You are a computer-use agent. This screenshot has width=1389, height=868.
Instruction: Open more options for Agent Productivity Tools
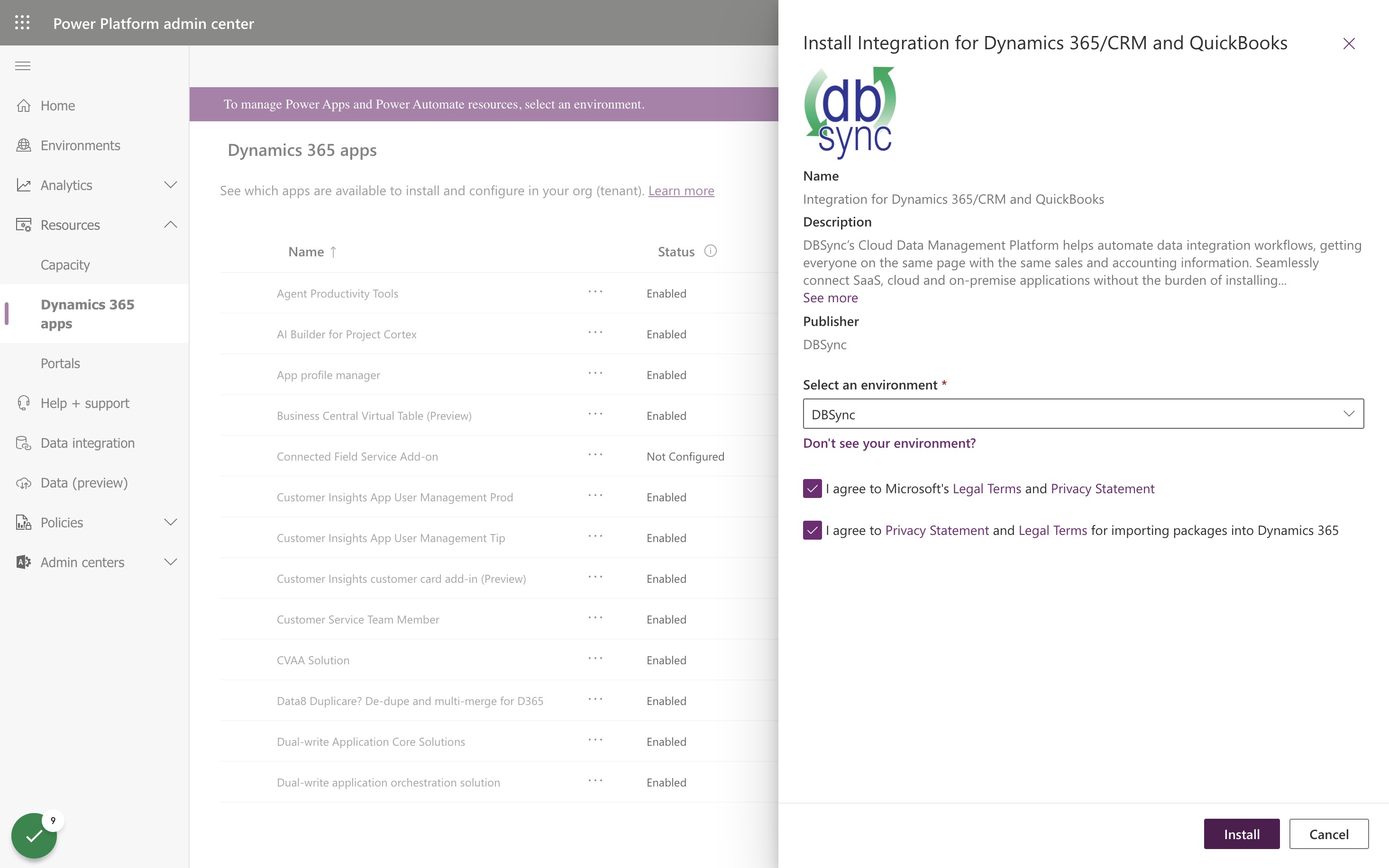(595, 292)
